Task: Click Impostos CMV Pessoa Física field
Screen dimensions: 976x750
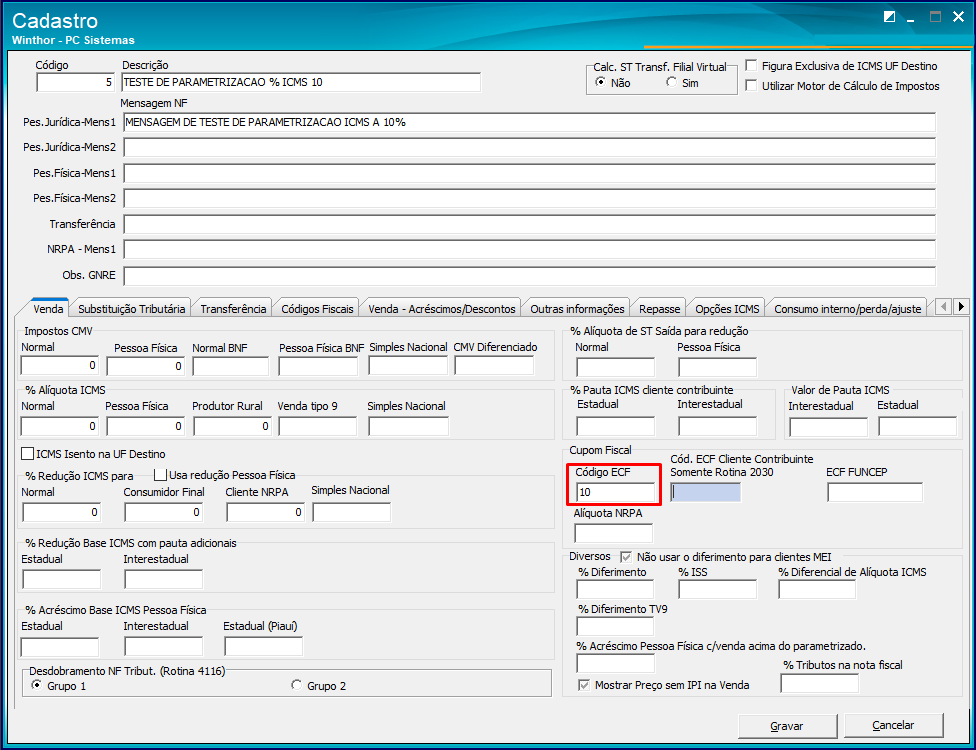Action: coord(146,366)
